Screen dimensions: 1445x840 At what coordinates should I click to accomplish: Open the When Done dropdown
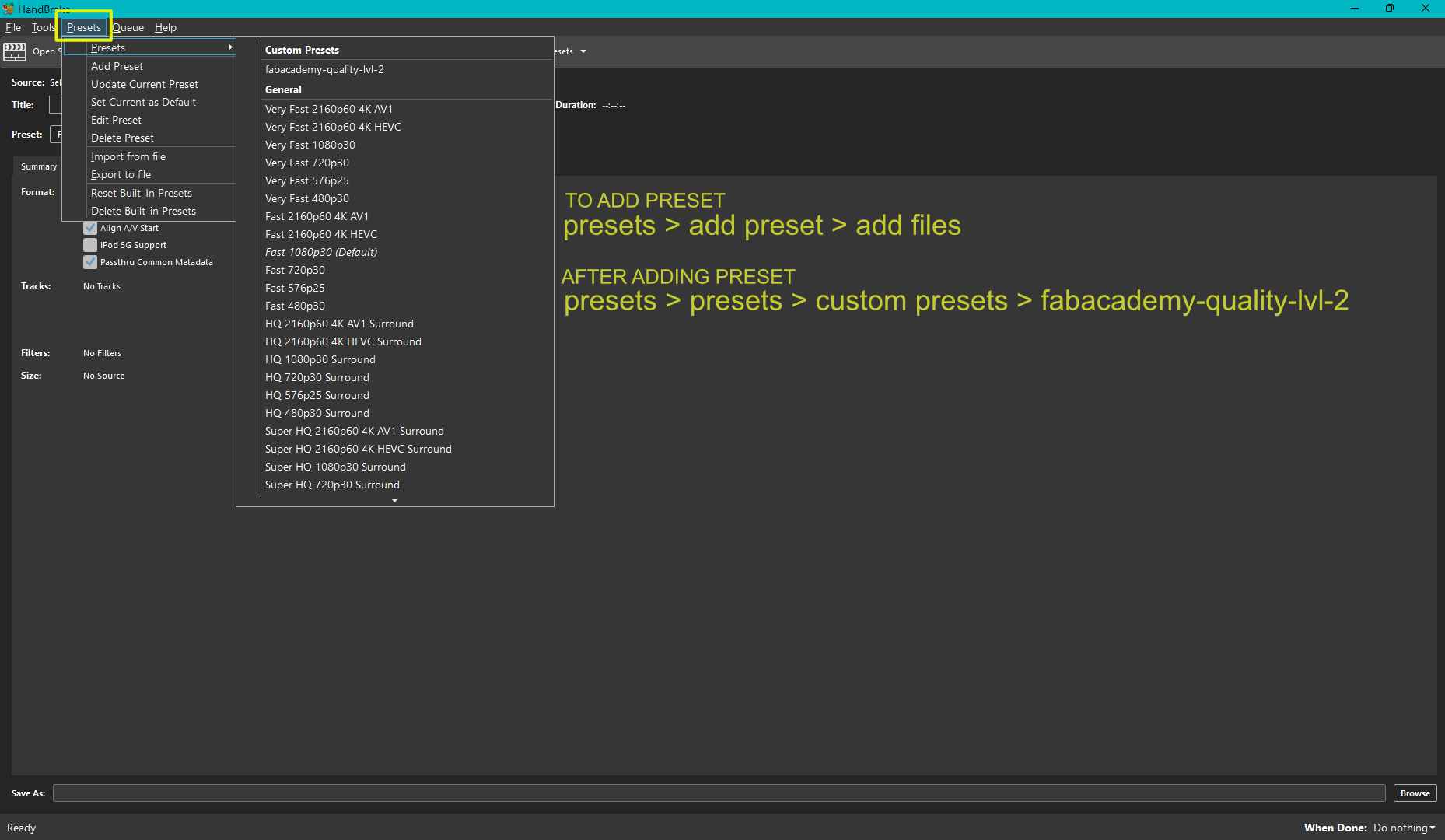[1405, 828]
